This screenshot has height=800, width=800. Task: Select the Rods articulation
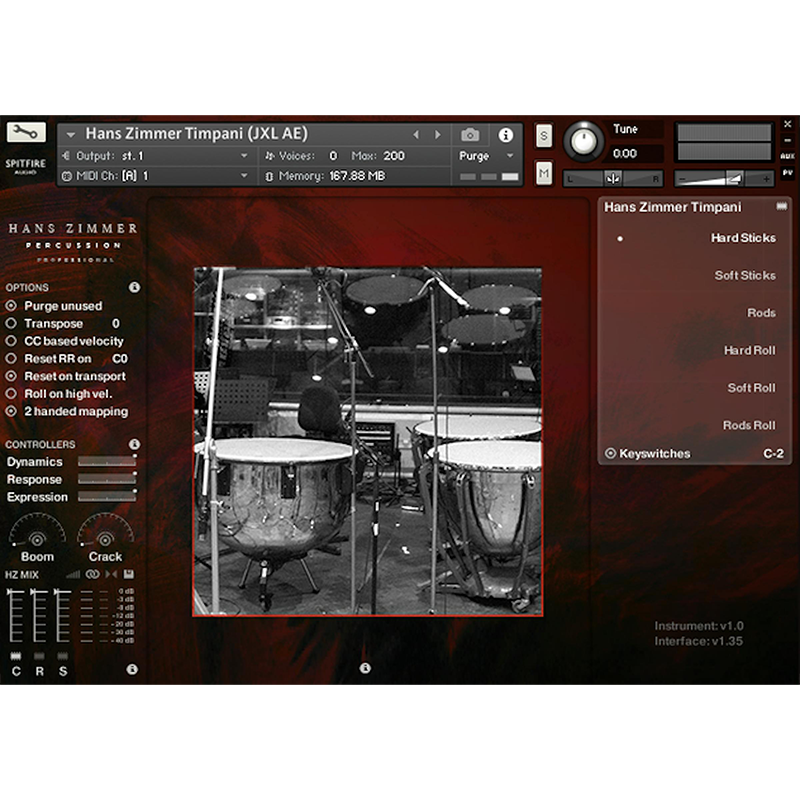click(x=761, y=313)
